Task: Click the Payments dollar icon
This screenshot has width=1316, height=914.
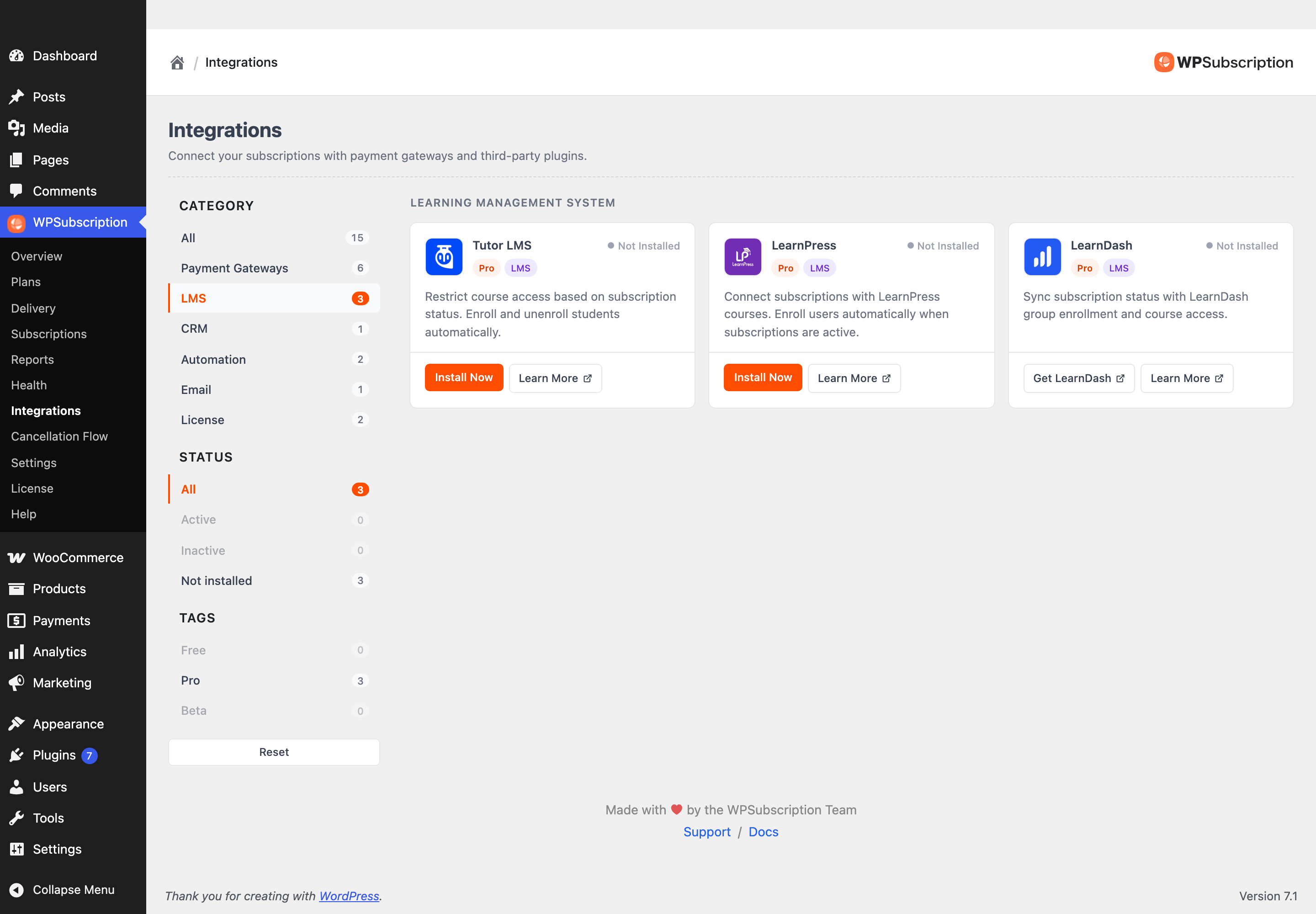Action: pyautogui.click(x=16, y=621)
